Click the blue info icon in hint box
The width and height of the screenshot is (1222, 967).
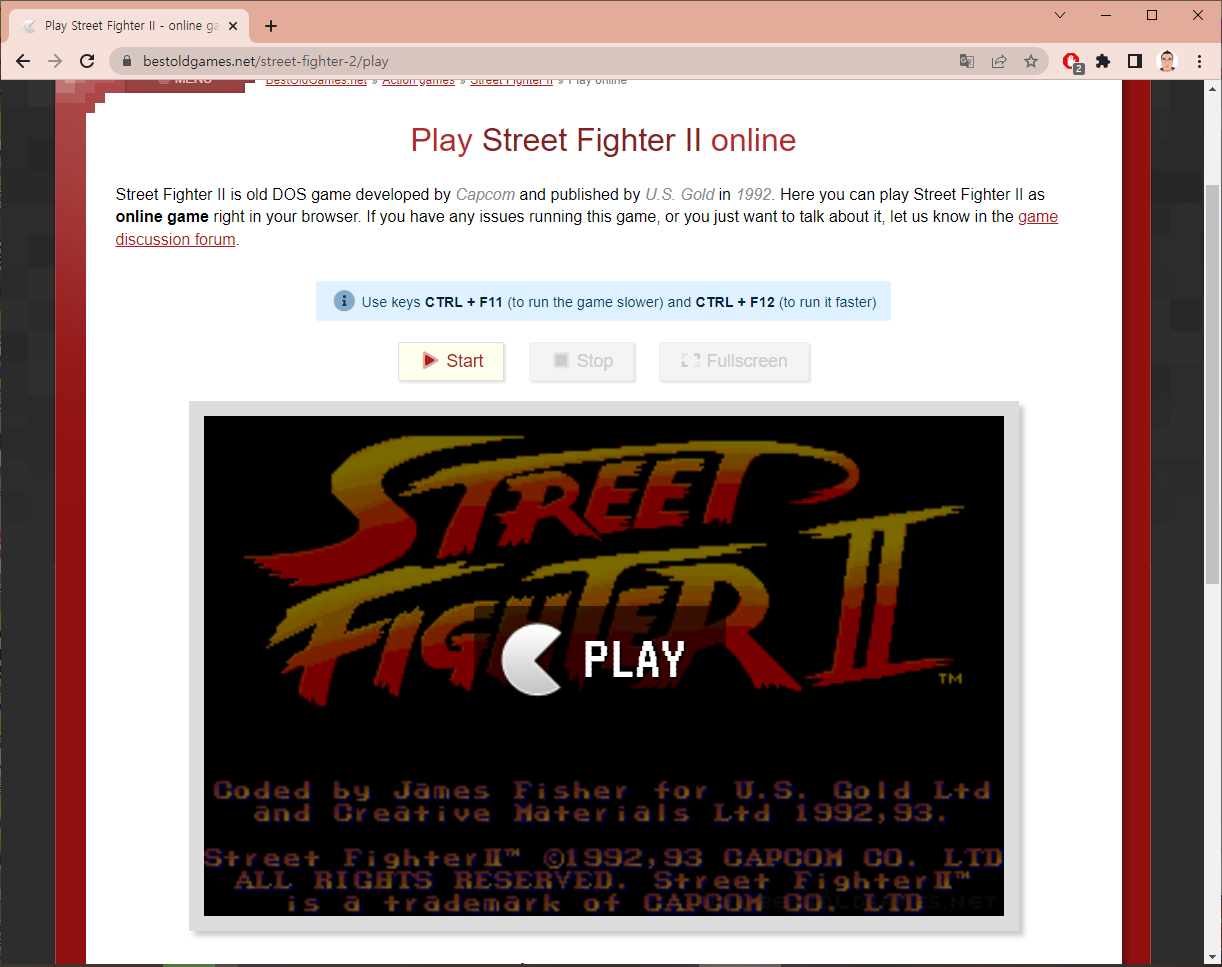tap(344, 301)
